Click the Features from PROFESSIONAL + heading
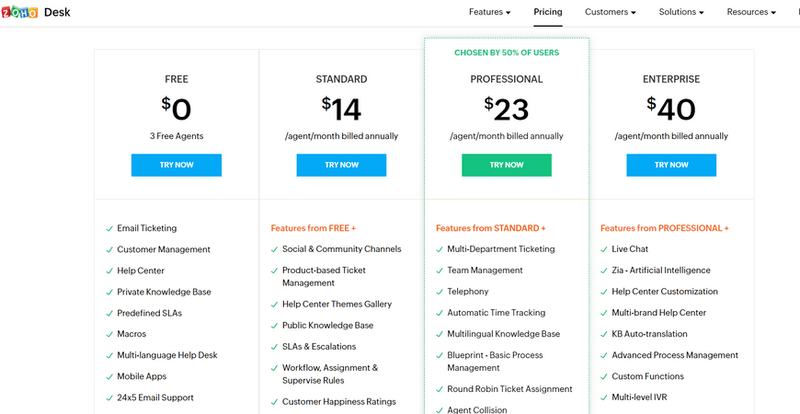This screenshot has width=800, height=414. 665,228
